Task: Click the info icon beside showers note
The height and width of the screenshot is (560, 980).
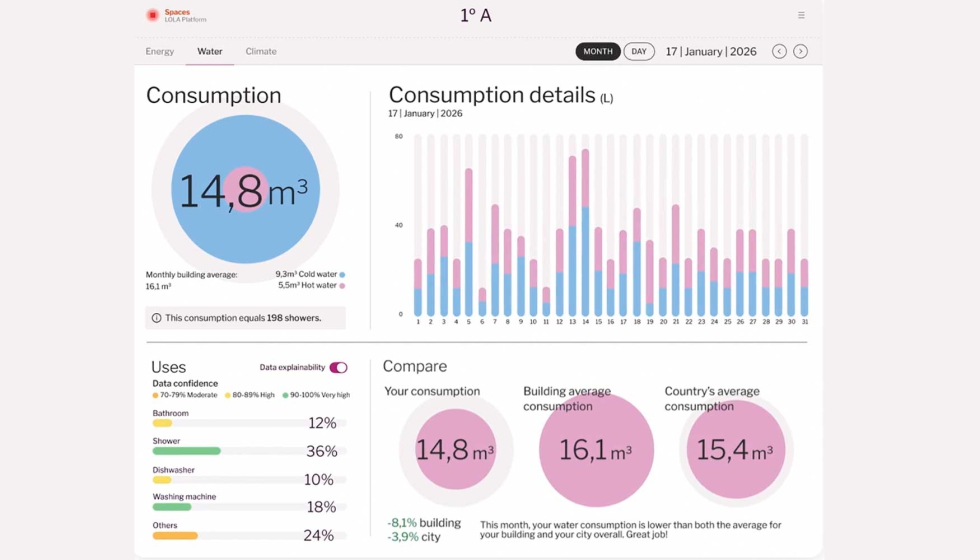Action: pos(156,318)
